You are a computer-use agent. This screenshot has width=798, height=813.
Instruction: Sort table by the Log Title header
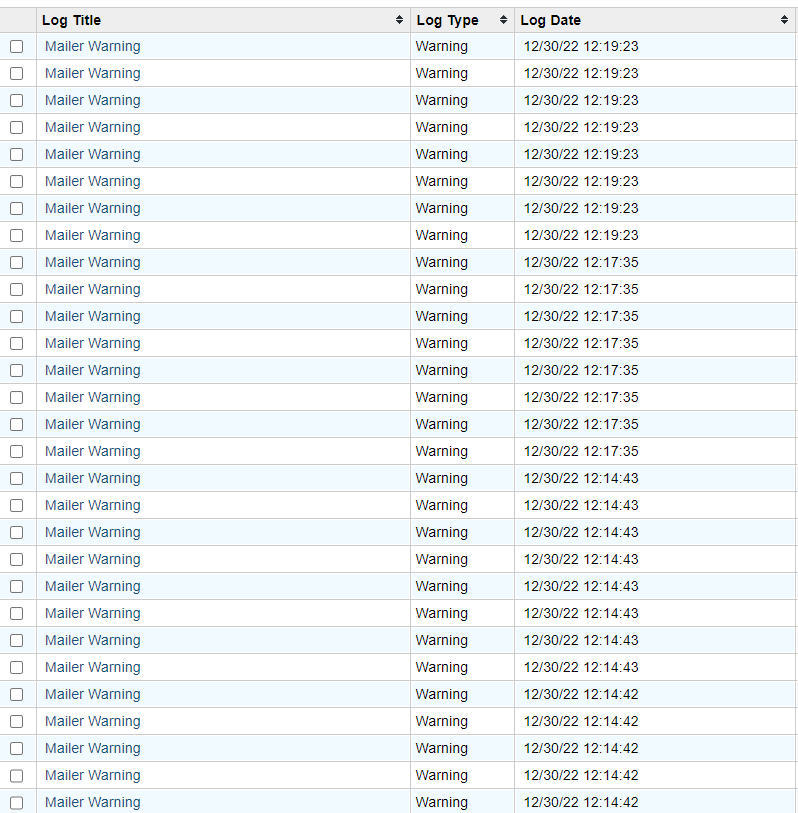[x=72, y=20]
